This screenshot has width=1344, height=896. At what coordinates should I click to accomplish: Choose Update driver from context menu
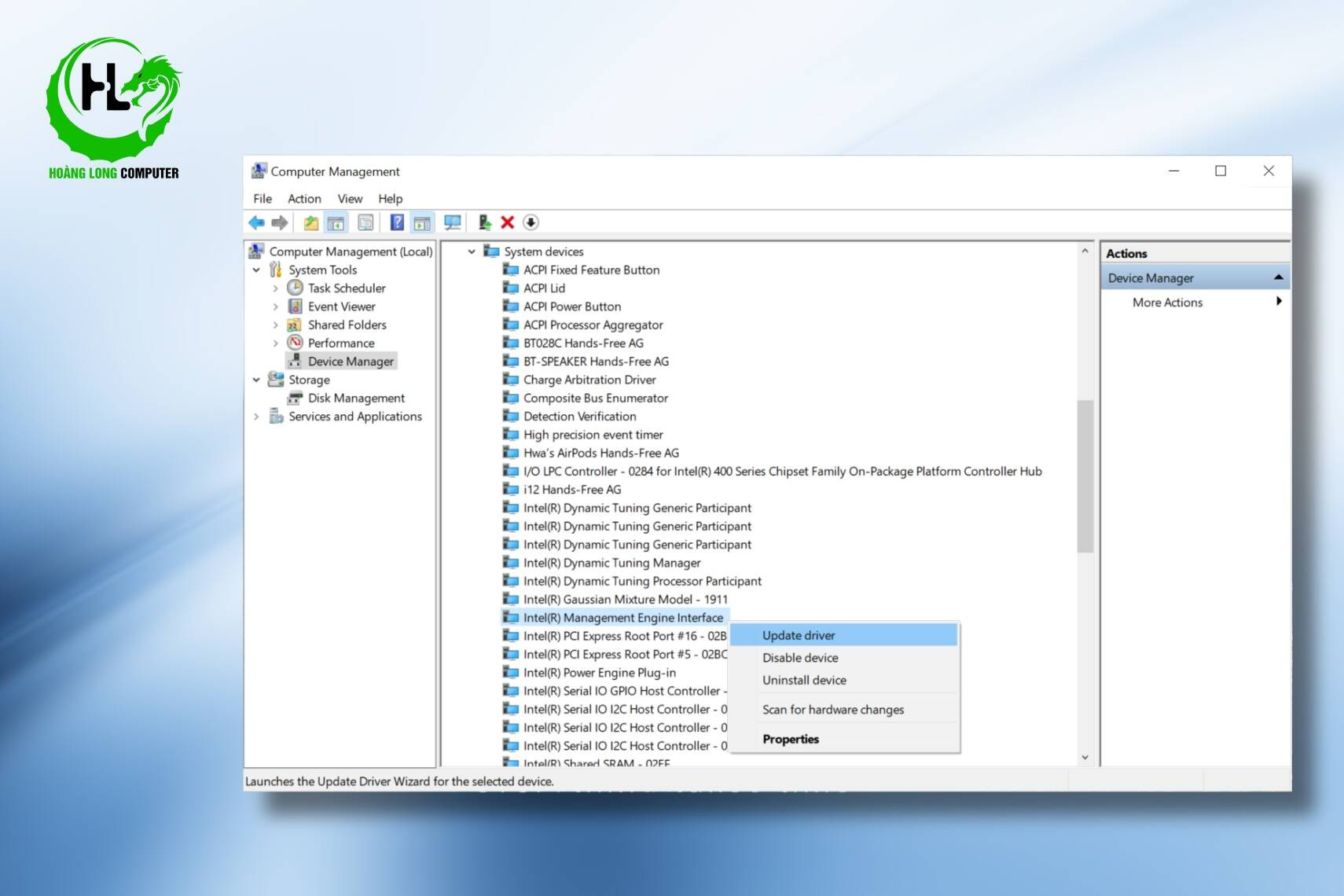tap(844, 635)
